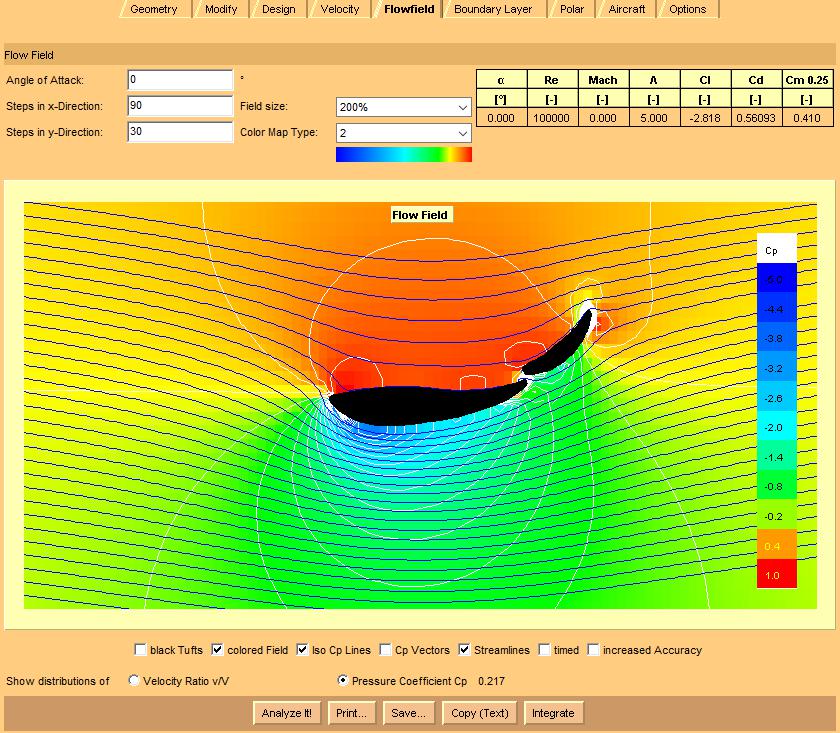
Task: Go to the Design tab
Action: click(x=279, y=9)
